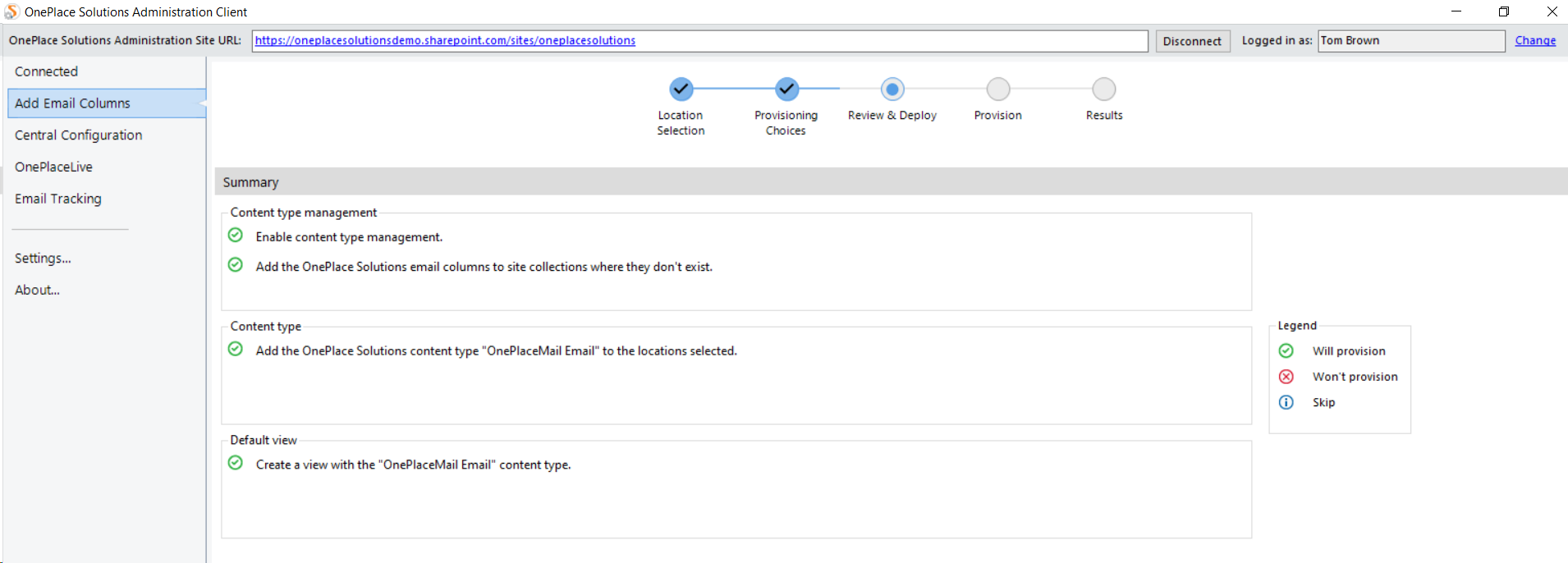Open About... from sidebar
Viewport: 1568px width, 563px height.
[x=106, y=291]
